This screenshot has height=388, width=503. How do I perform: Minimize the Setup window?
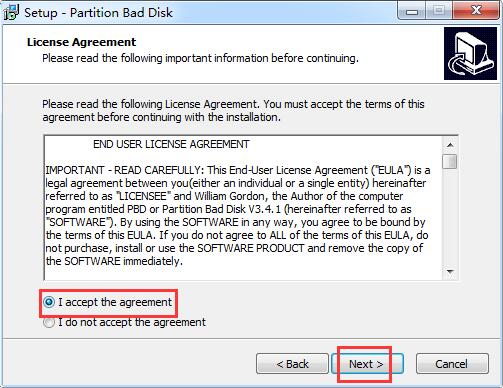412,11
